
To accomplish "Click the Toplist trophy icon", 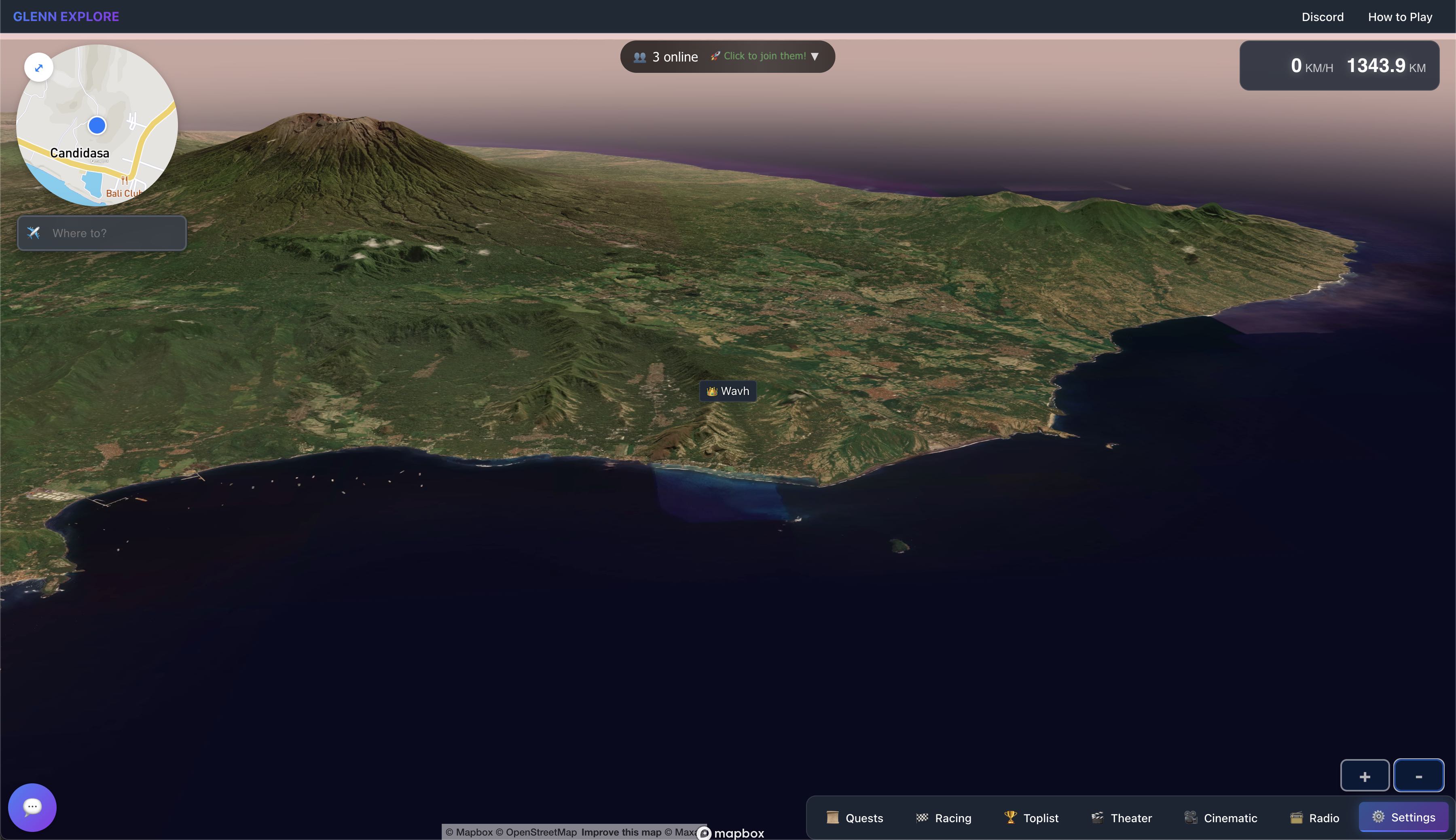I will coord(1010,817).
